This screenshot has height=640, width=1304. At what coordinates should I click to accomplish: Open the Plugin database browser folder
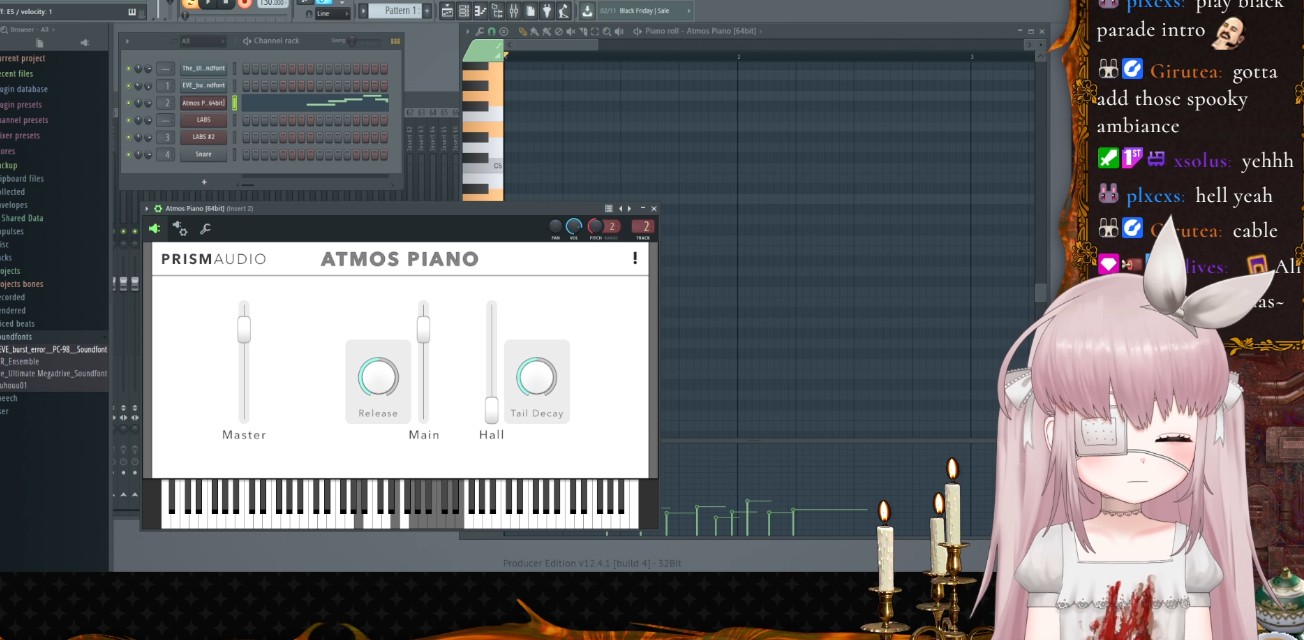click(x=24, y=89)
